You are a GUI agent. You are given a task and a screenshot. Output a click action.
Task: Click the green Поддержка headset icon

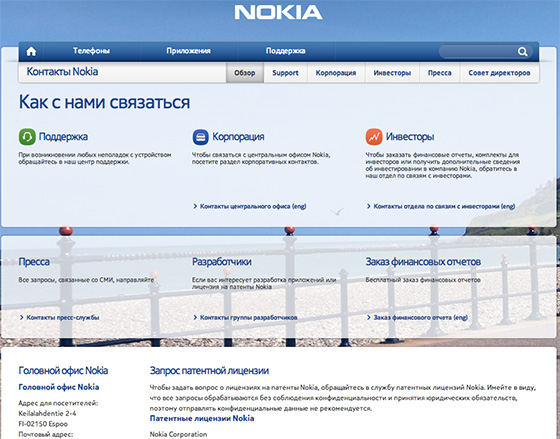point(27,137)
